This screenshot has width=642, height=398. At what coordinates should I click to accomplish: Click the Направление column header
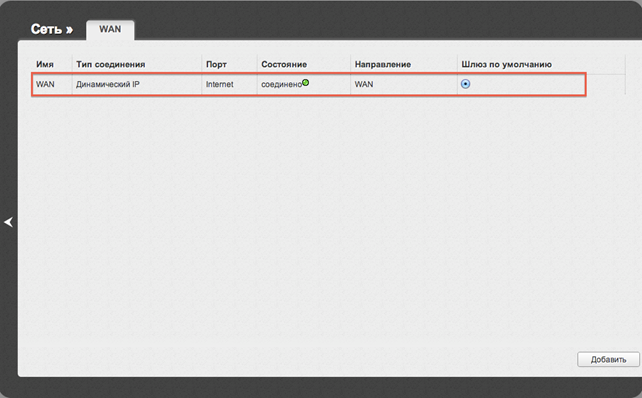coord(382,64)
